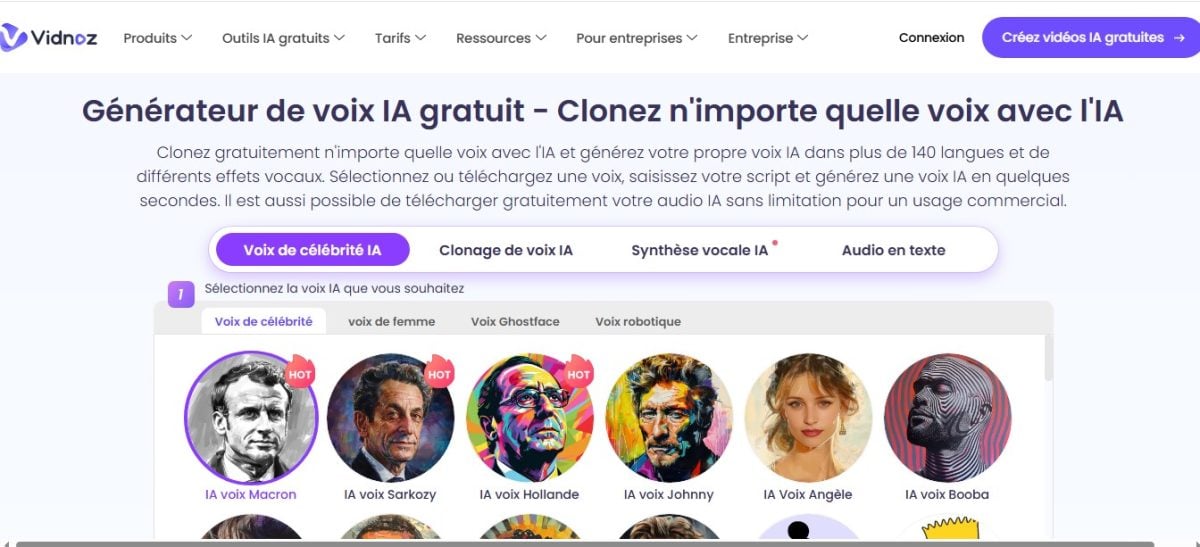Select the IA voix Macron avatar

[x=251, y=417]
